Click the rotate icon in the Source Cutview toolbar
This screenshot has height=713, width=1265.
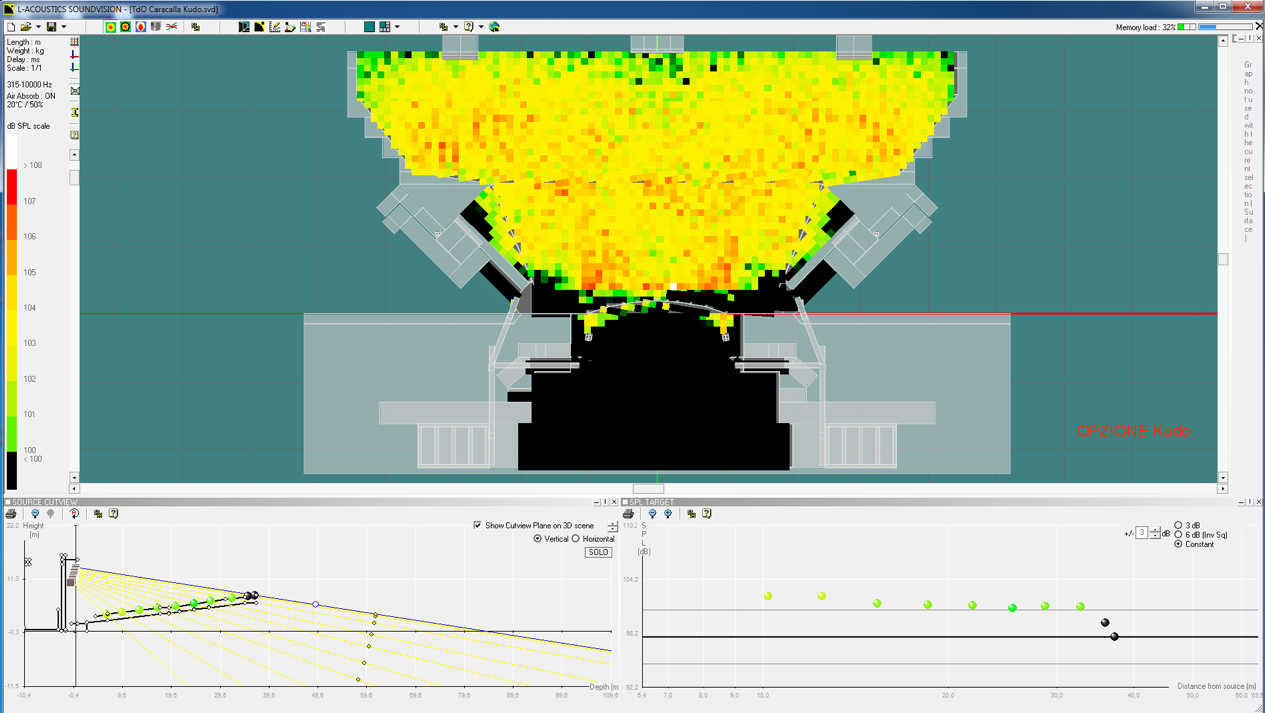click(74, 514)
